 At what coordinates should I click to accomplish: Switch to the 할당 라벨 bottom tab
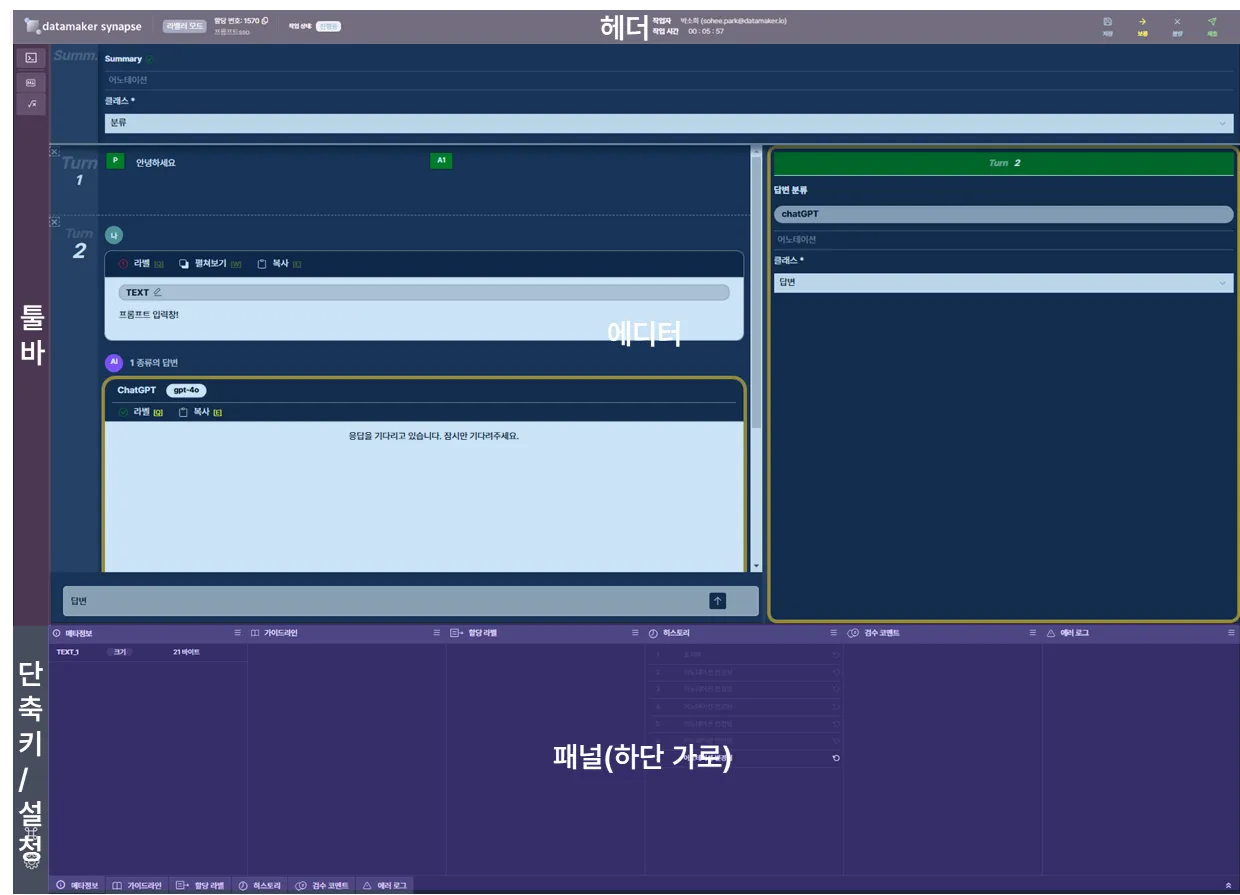pos(200,886)
